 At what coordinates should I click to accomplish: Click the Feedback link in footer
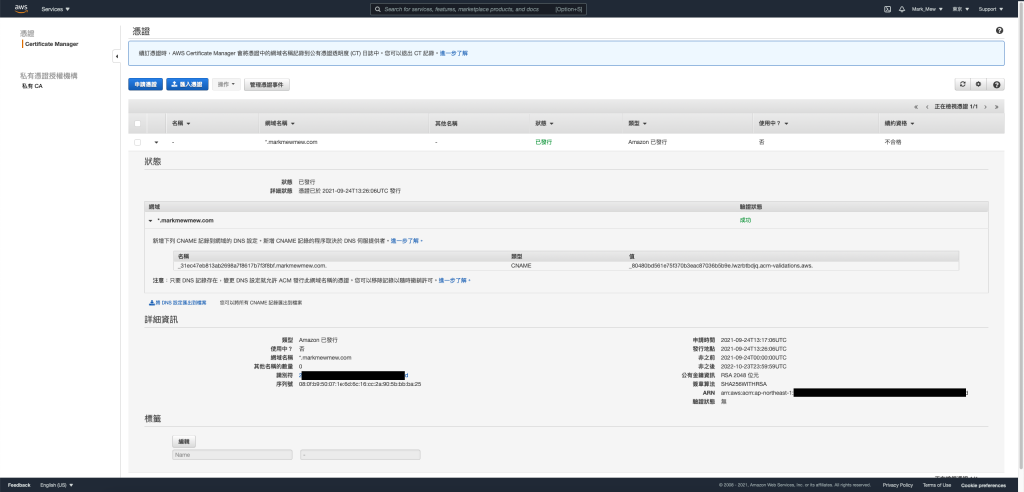[x=19, y=485]
